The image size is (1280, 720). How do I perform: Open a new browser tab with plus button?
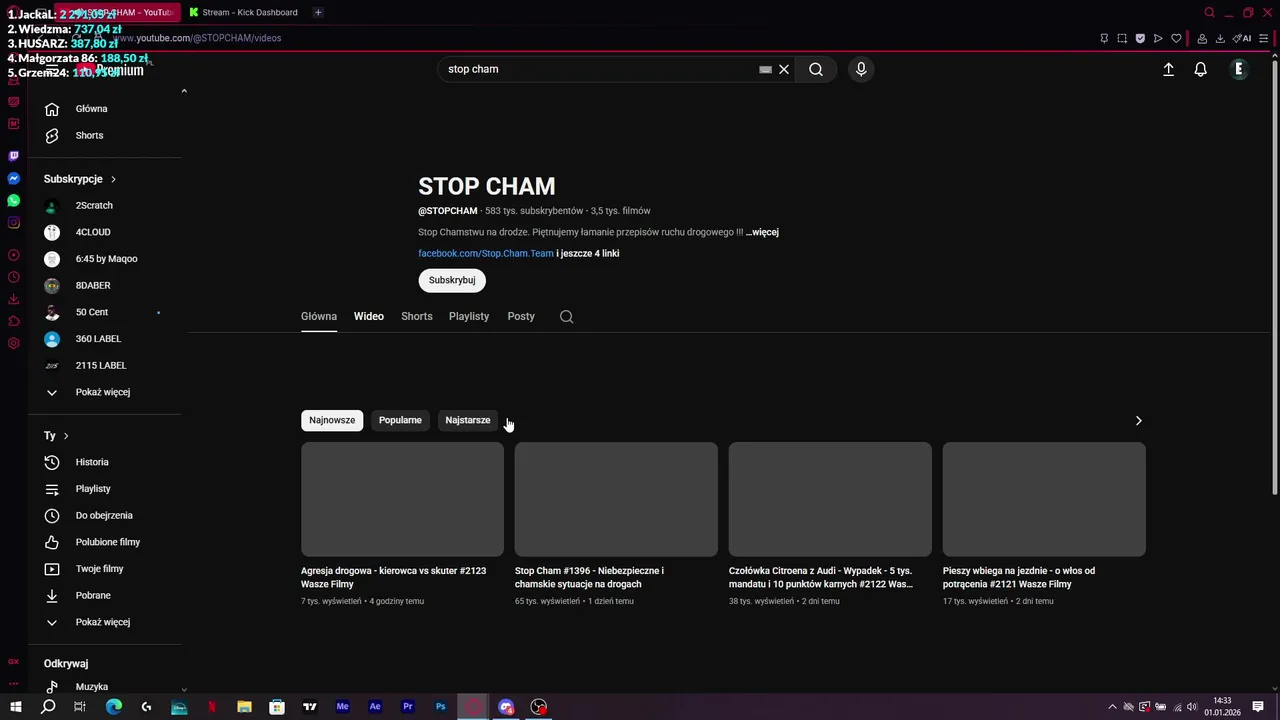point(318,12)
